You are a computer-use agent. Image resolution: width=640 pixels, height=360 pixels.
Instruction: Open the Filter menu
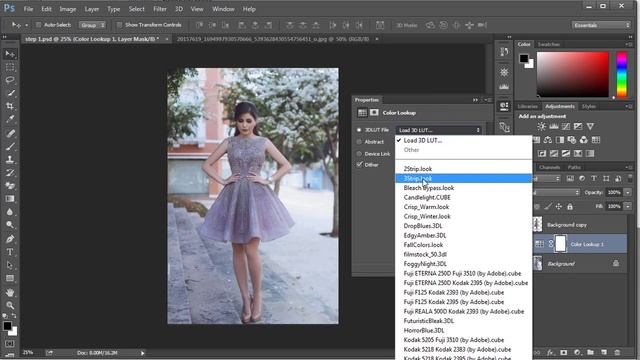[x=160, y=9]
